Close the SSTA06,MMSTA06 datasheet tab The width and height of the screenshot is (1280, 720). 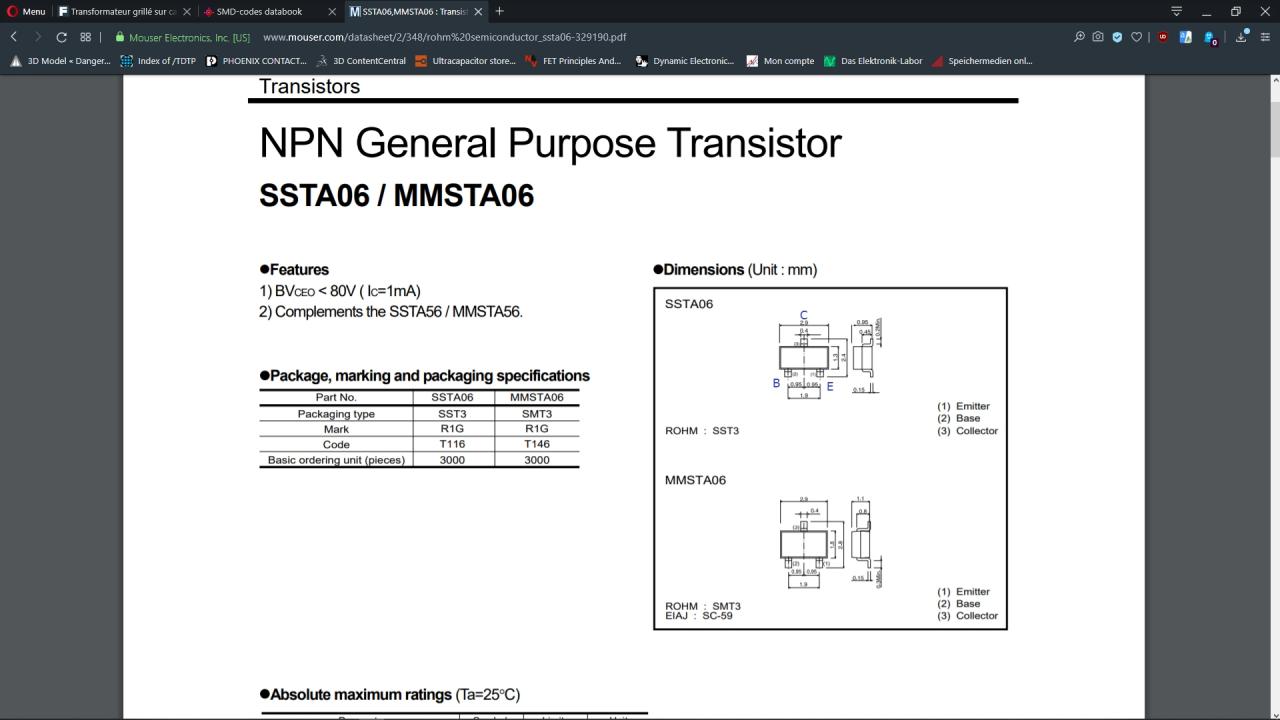(x=478, y=12)
